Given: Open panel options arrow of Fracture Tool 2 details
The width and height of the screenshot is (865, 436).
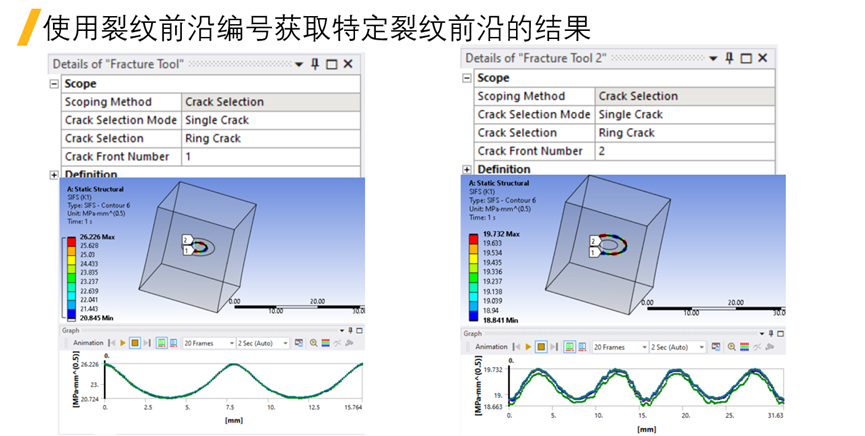Looking at the screenshot, I should tap(713, 59).
